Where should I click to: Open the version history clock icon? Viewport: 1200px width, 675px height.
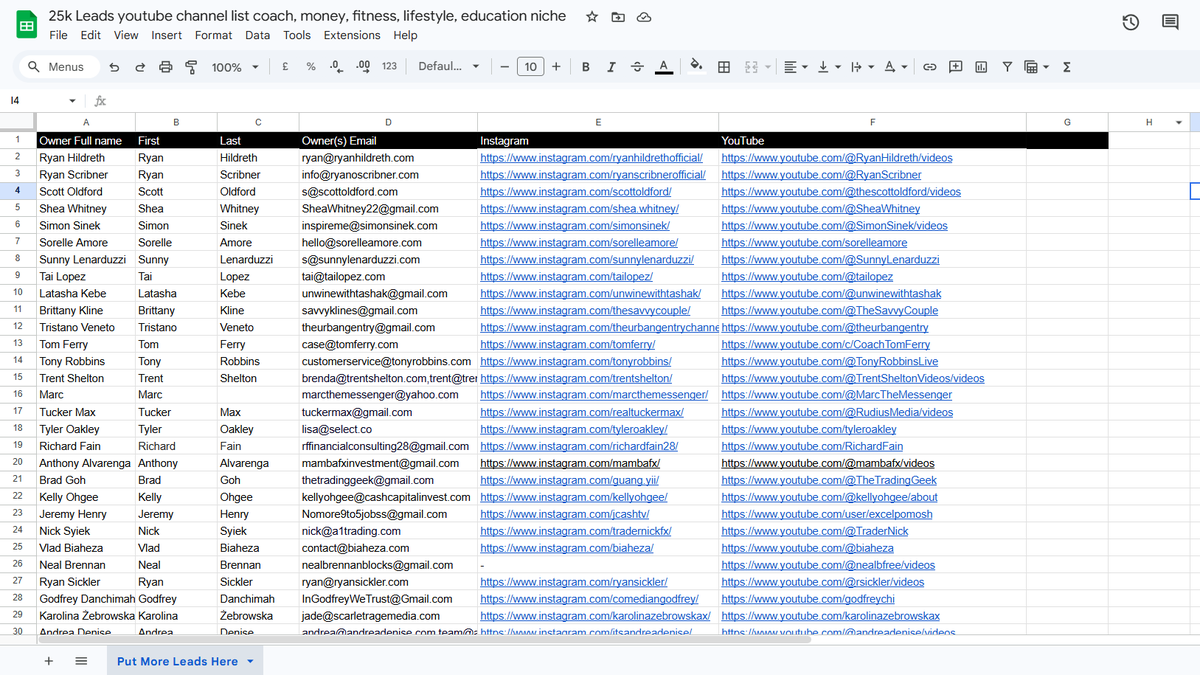coord(1131,22)
